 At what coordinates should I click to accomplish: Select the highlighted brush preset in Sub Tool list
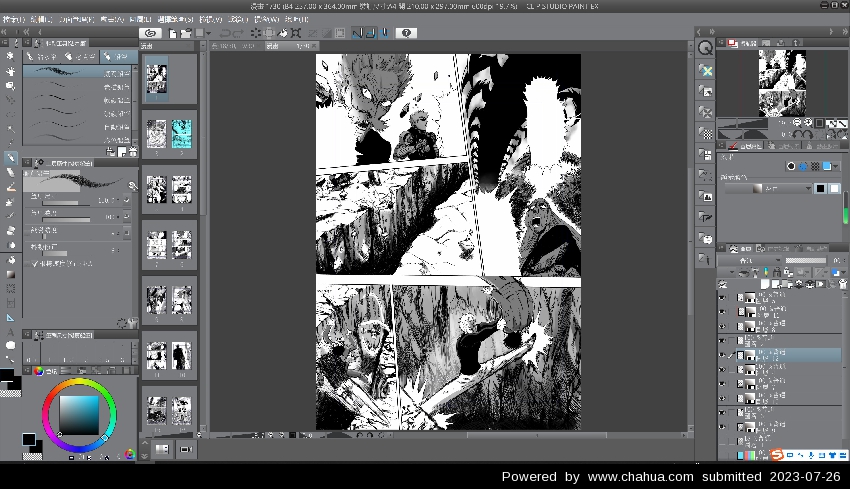click(x=77, y=72)
